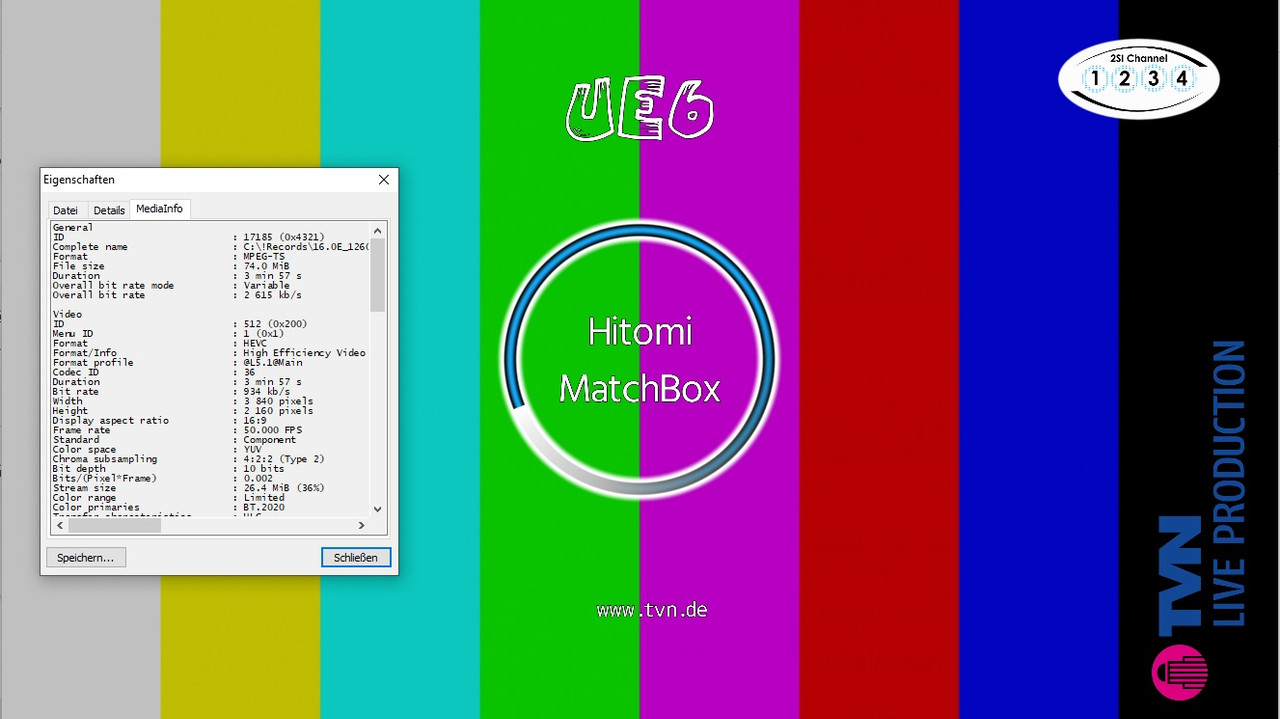Screen dimensions: 1280x719
Task: Click the '512 (0x200)' value
Action: (x=275, y=324)
